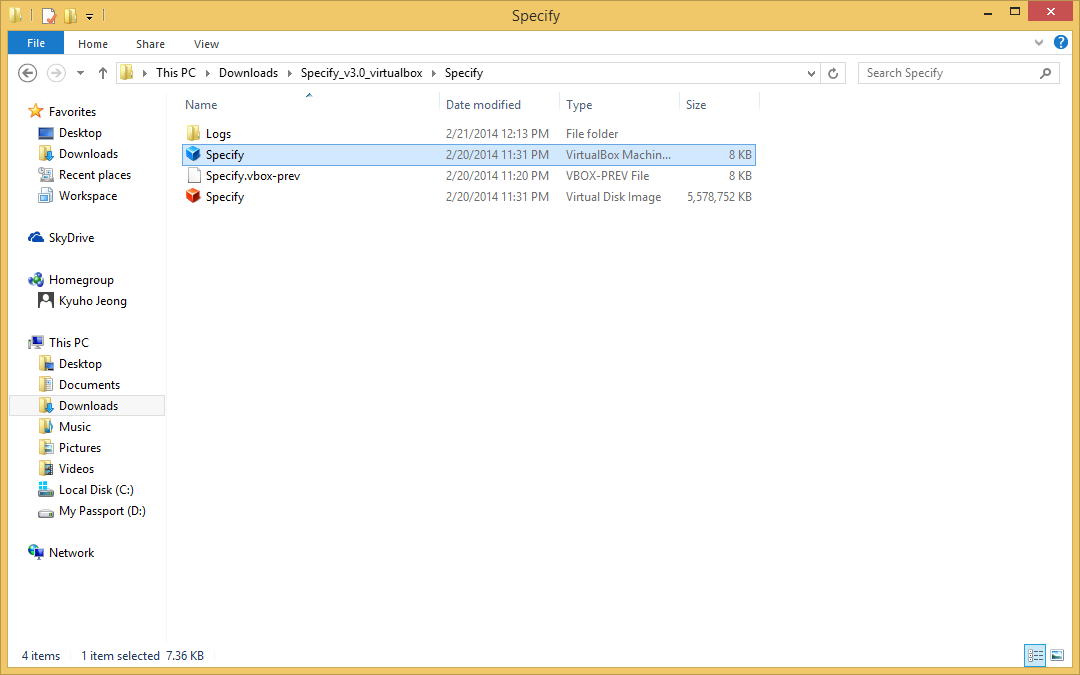1080x675 pixels.
Task: Sort by the Date modified column header
Action: [x=483, y=105]
